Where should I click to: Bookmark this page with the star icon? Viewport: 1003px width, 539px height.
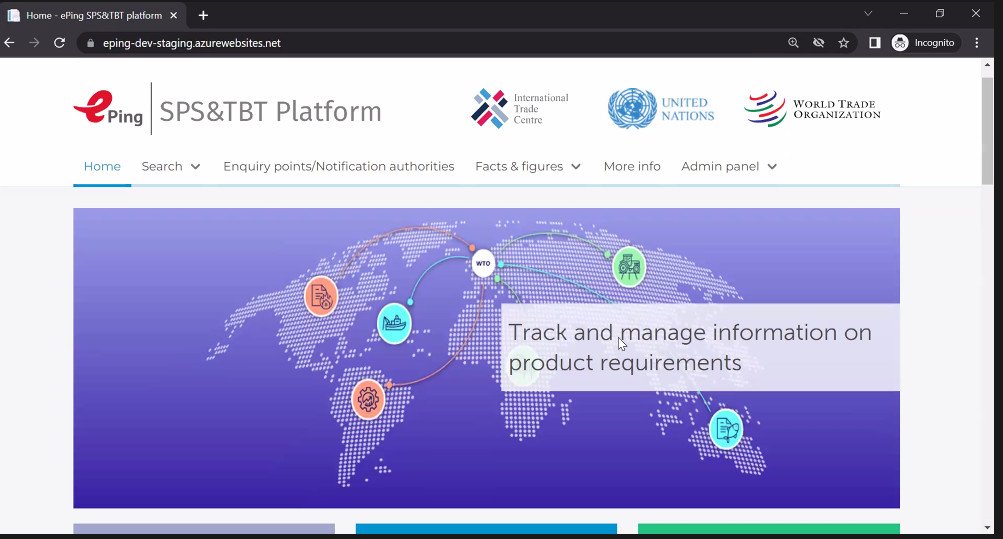[x=844, y=43]
